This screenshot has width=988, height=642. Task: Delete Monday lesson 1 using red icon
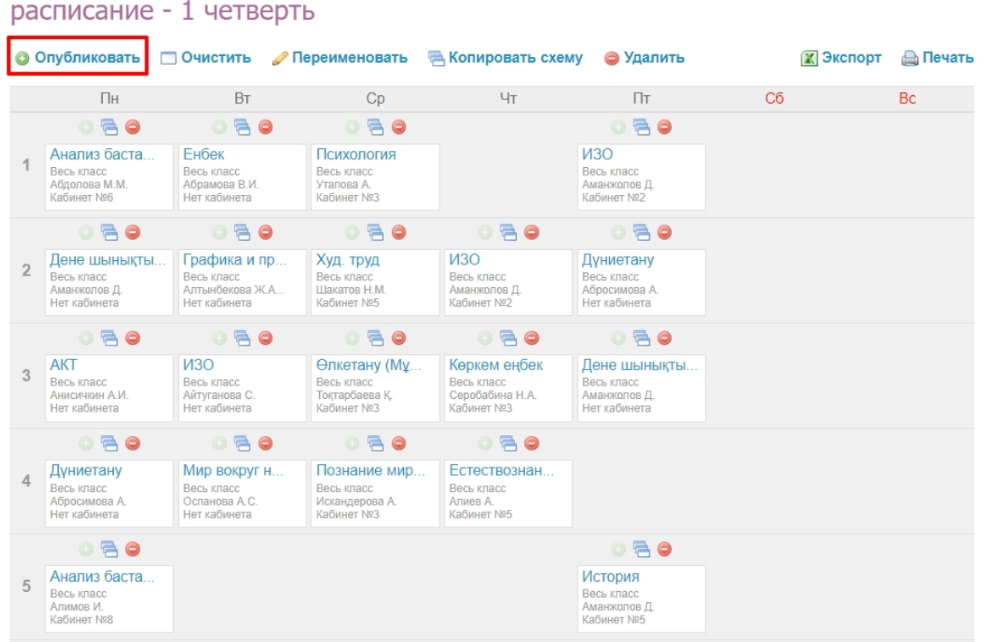point(132,127)
